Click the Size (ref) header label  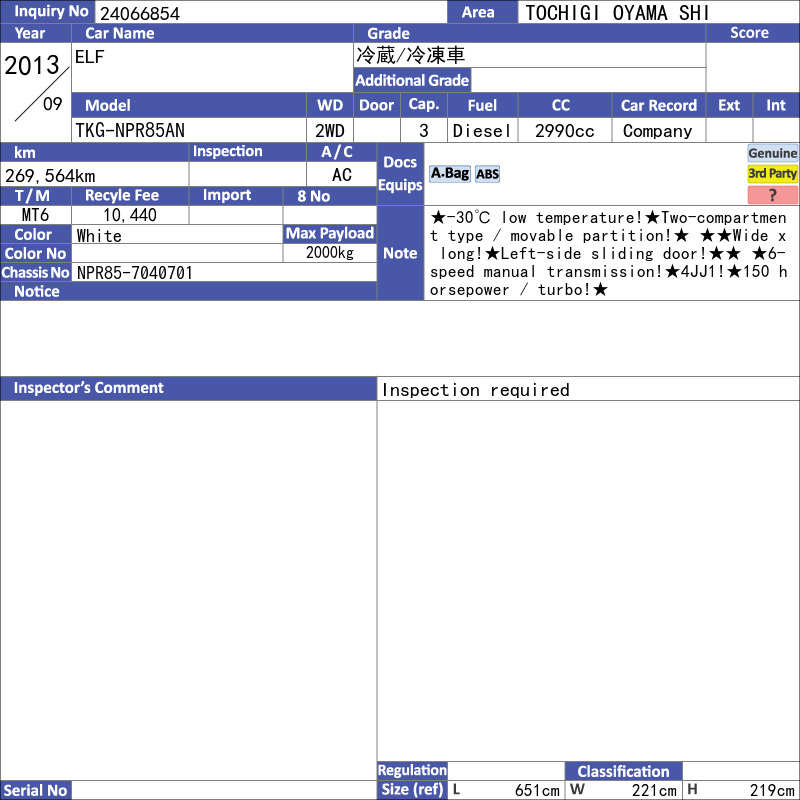point(412,790)
